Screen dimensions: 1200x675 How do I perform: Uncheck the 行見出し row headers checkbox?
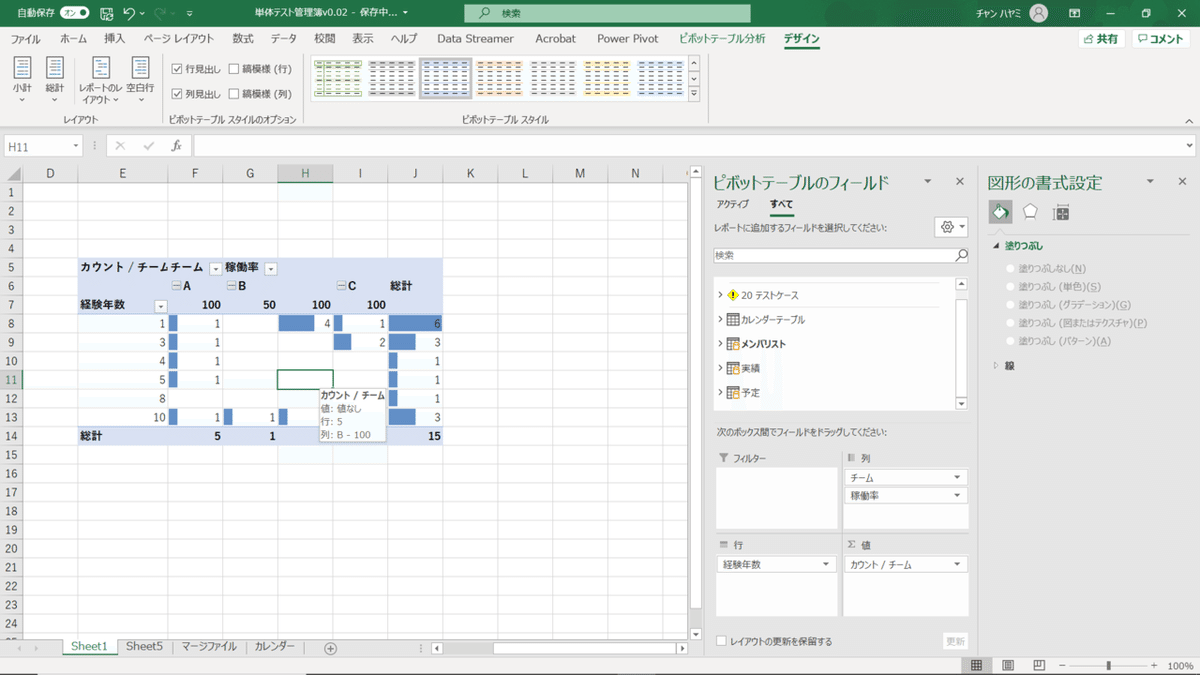(x=177, y=69)
